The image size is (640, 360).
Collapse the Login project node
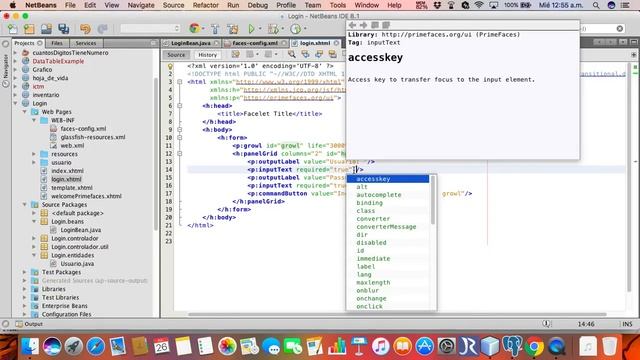16,103
